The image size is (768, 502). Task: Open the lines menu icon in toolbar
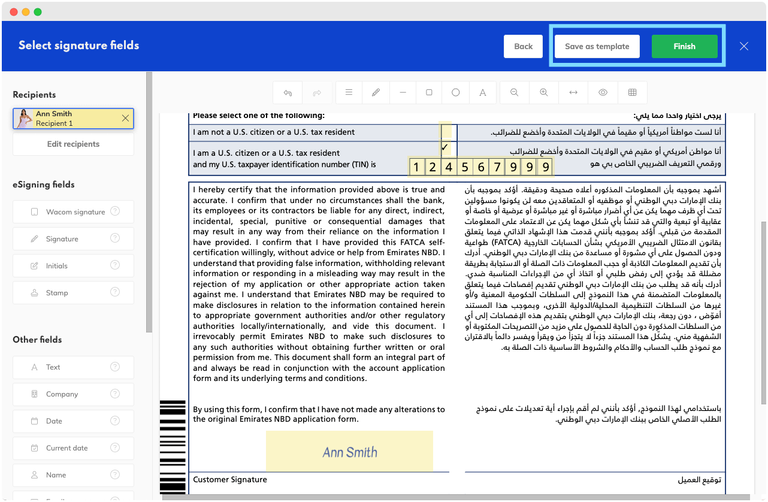pyautogui.click(x=349, y=92)
